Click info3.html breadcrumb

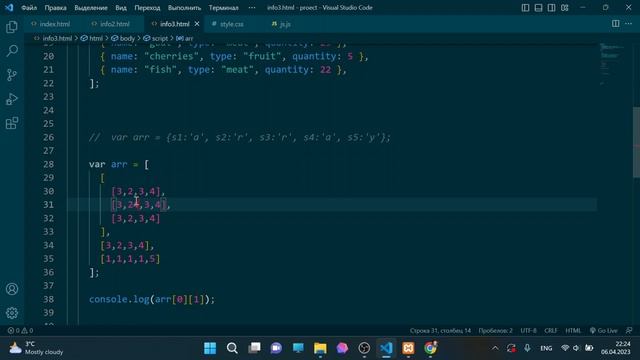[x=57, y=38]
